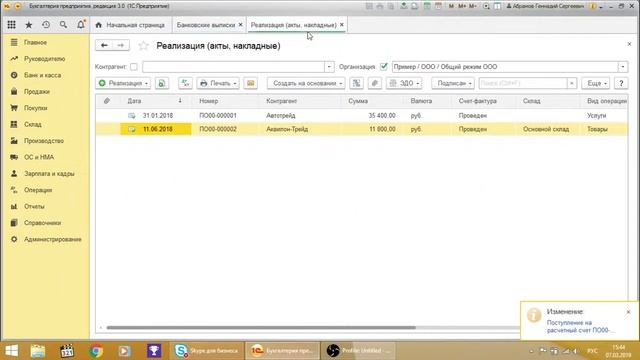Show Дт/Кт postings icon in toolbar
640x360 pixels.
185,83
